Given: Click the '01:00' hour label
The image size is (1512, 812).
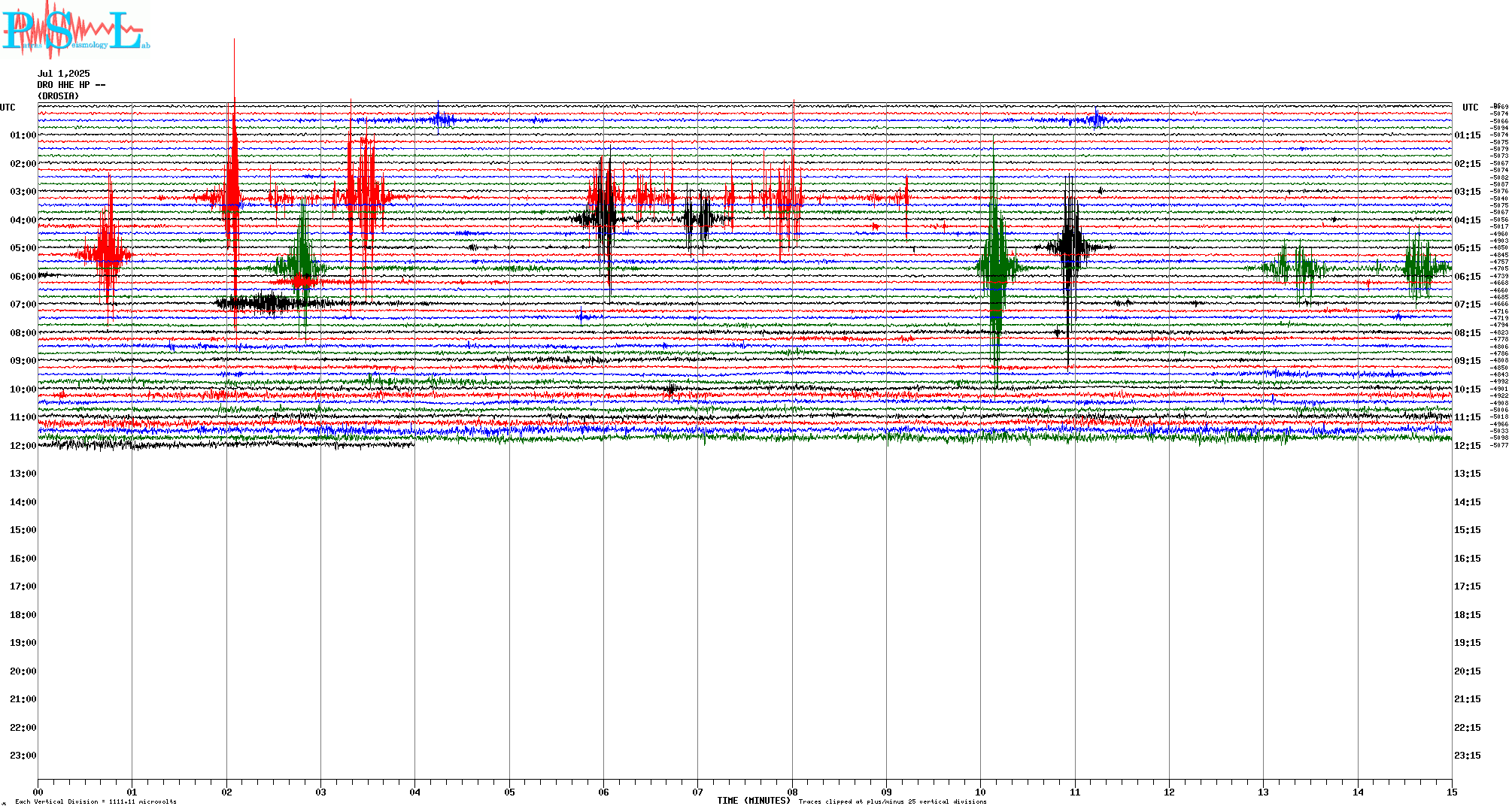Looking at the screenshot, I should tap(23, 135).
